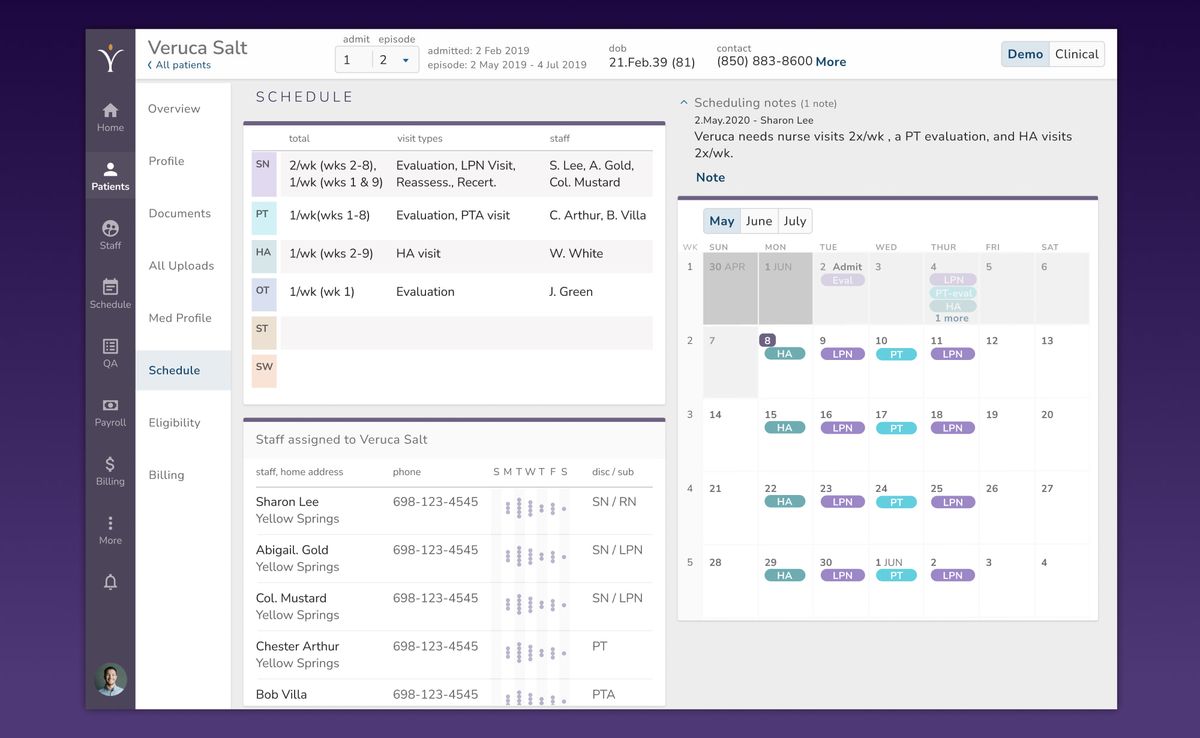Toggle Demo mode in the top right
The width and height of the screenshot is (1200, 738).
coord(1025,54)
